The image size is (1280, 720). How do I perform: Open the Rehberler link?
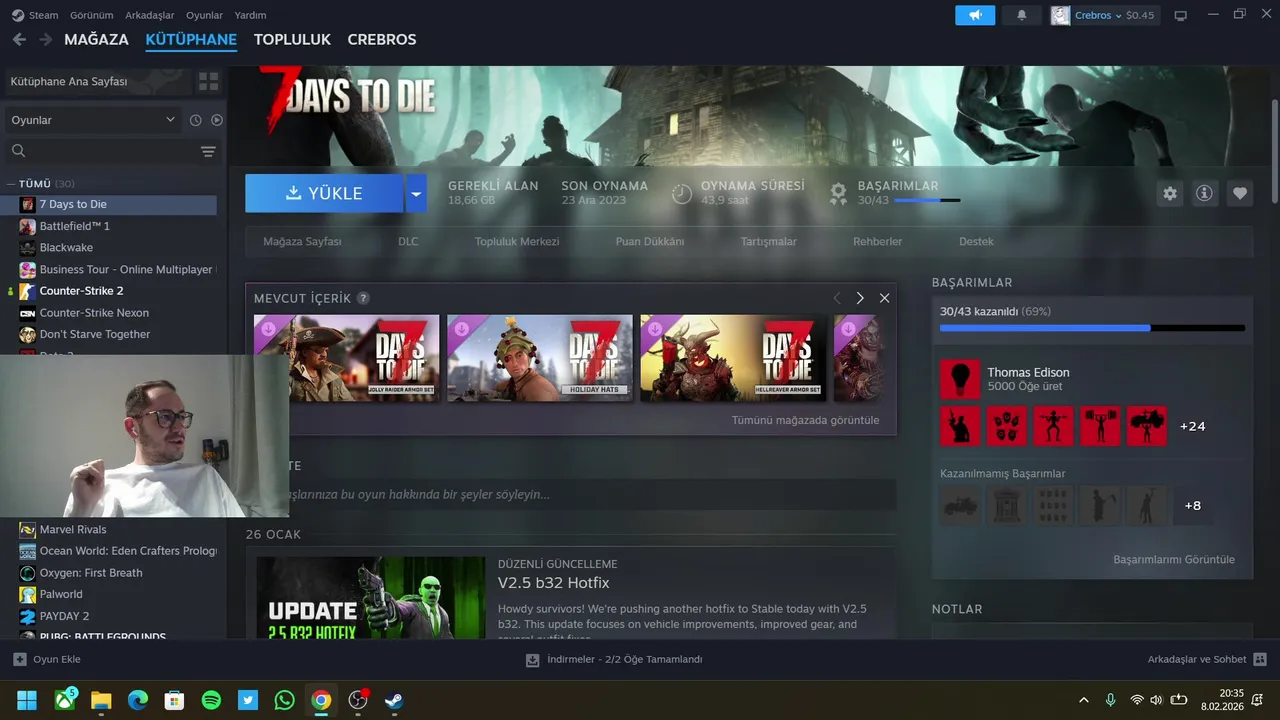(x=878, y=242)
